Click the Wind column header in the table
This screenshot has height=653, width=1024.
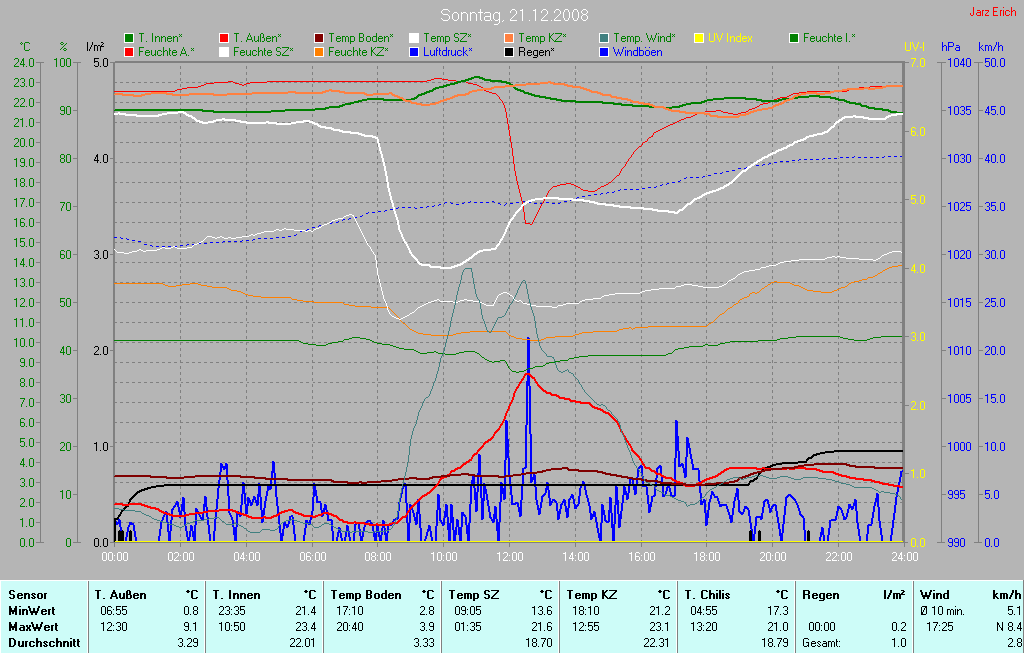coord(935,595)
